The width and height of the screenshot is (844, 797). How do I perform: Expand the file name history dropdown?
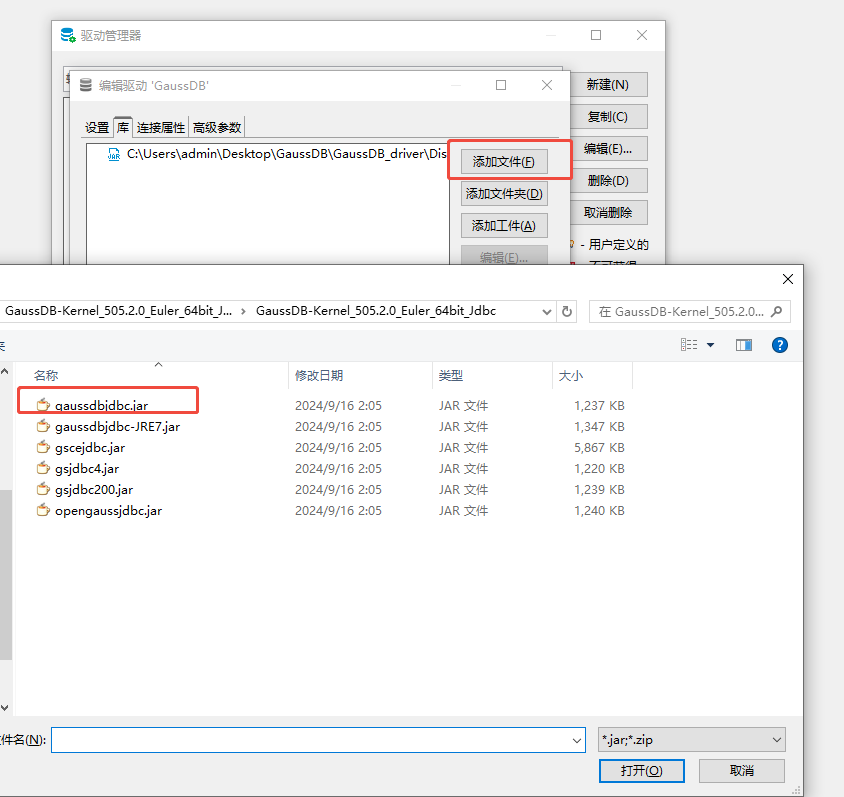(576, 740)
